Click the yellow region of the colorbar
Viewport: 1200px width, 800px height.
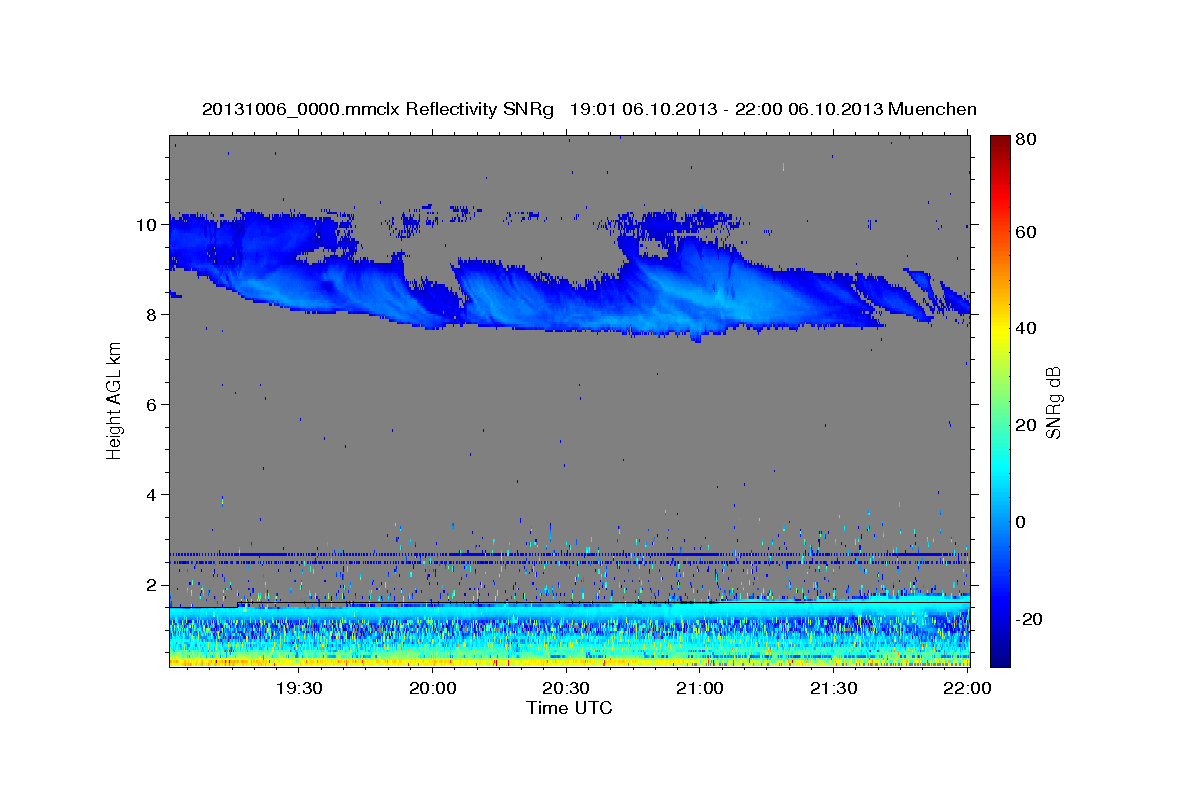(999, 330)
